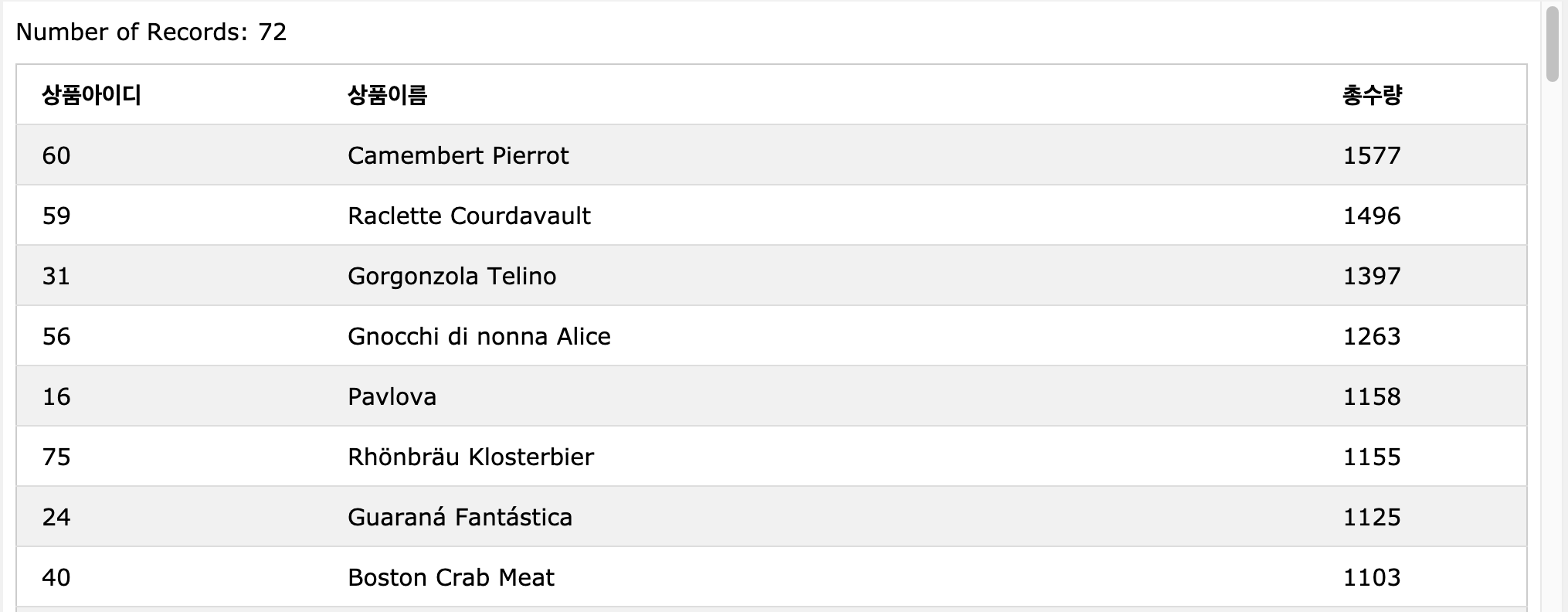This screenshot has height=612, width=1568.
Task: Click the vertical scrollbar thumb
Action: pyautogui.click(x=1553, y=42)
